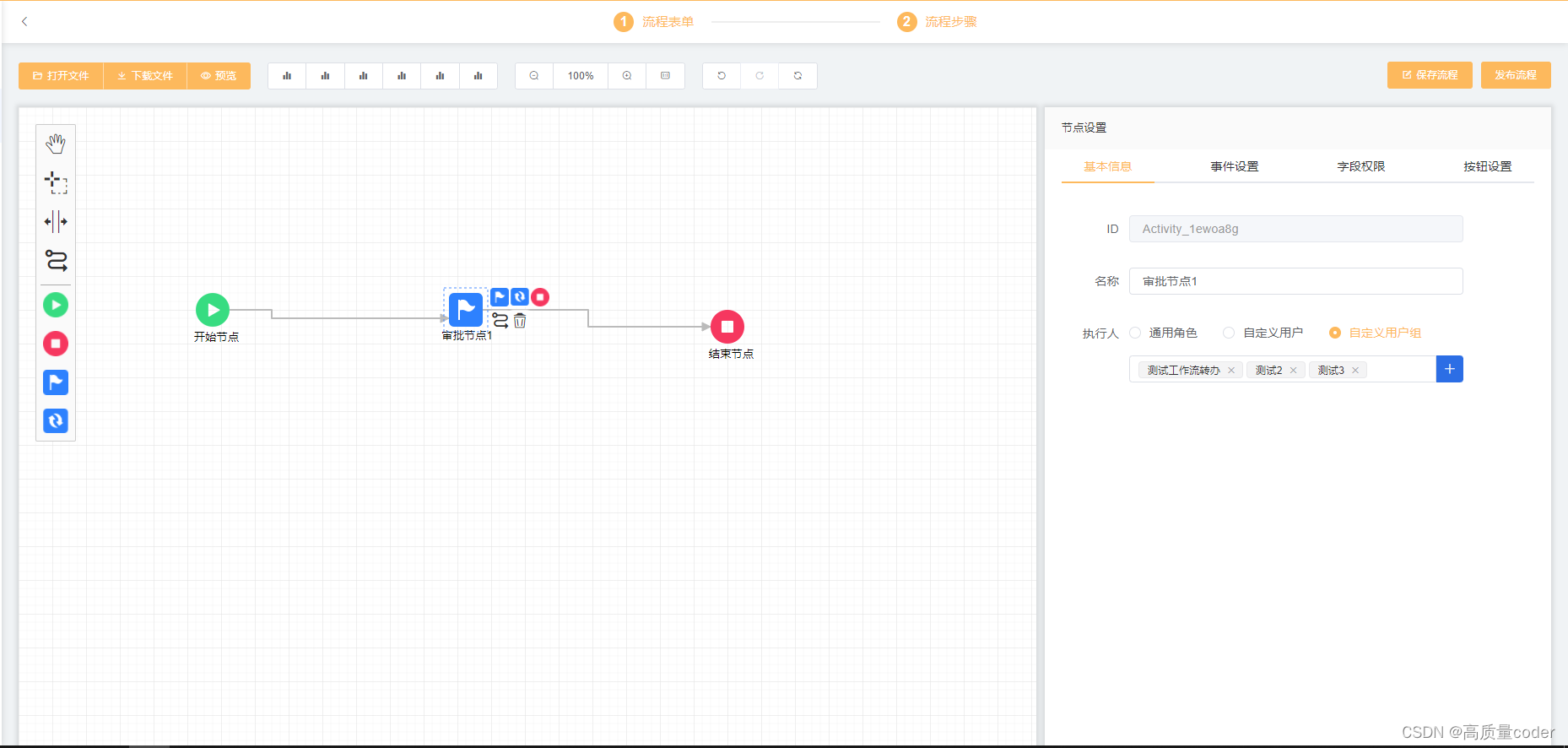Remove the 测试2 tag
This screenshot has width=1568, height=748.
pos(1293,371)
